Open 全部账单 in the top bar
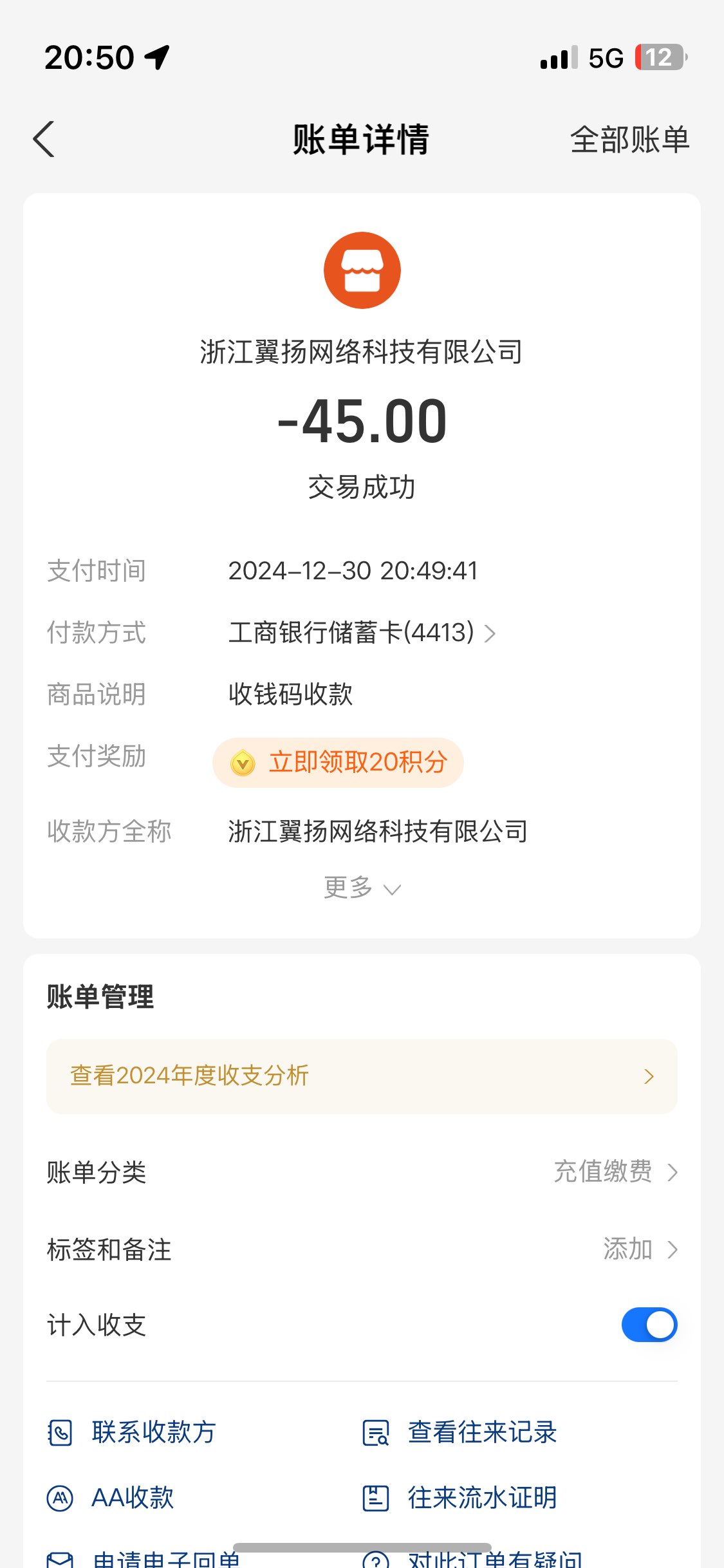 629,139
